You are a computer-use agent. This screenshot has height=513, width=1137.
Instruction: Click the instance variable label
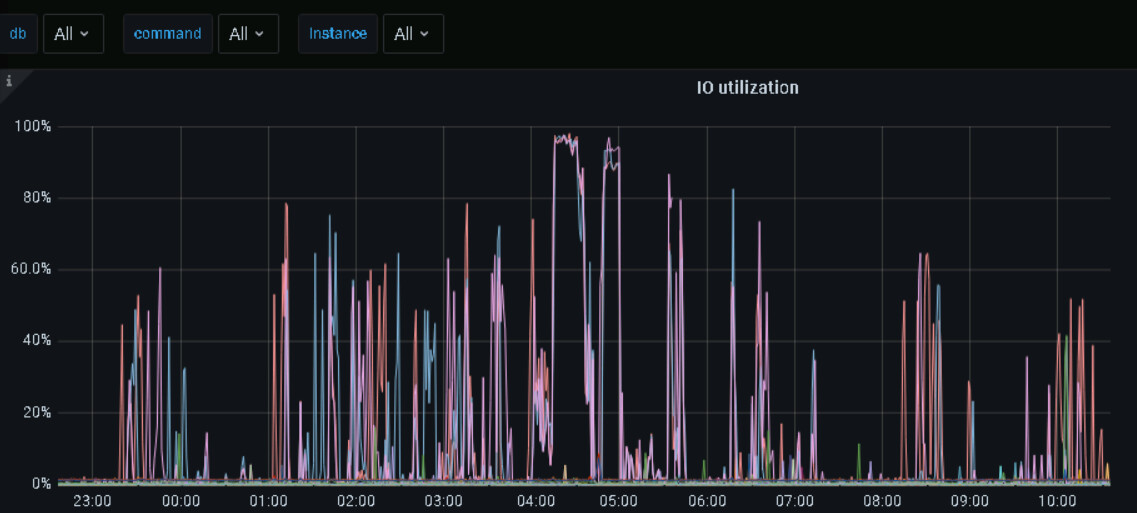point(338,33)
